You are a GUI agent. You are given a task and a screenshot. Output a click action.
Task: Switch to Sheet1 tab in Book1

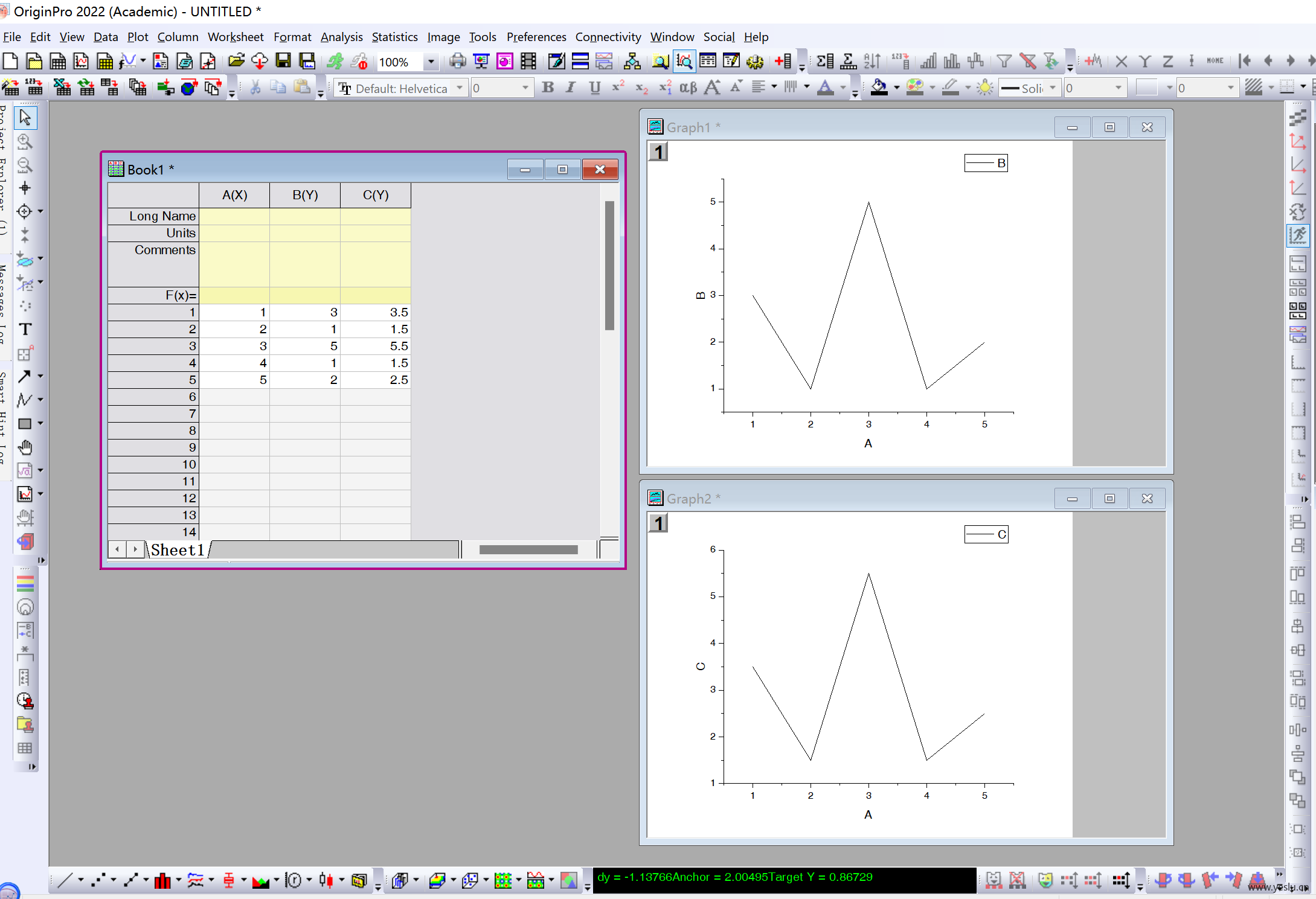coord(178,549)
